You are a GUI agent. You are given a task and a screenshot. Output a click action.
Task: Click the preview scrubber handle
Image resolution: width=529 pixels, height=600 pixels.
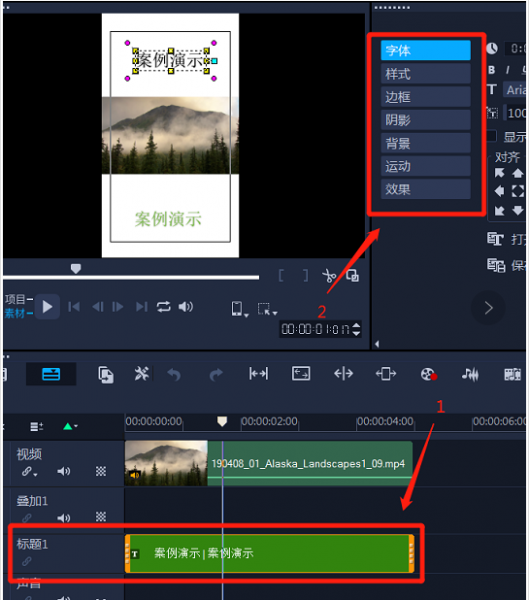click(x=76, y=269)
